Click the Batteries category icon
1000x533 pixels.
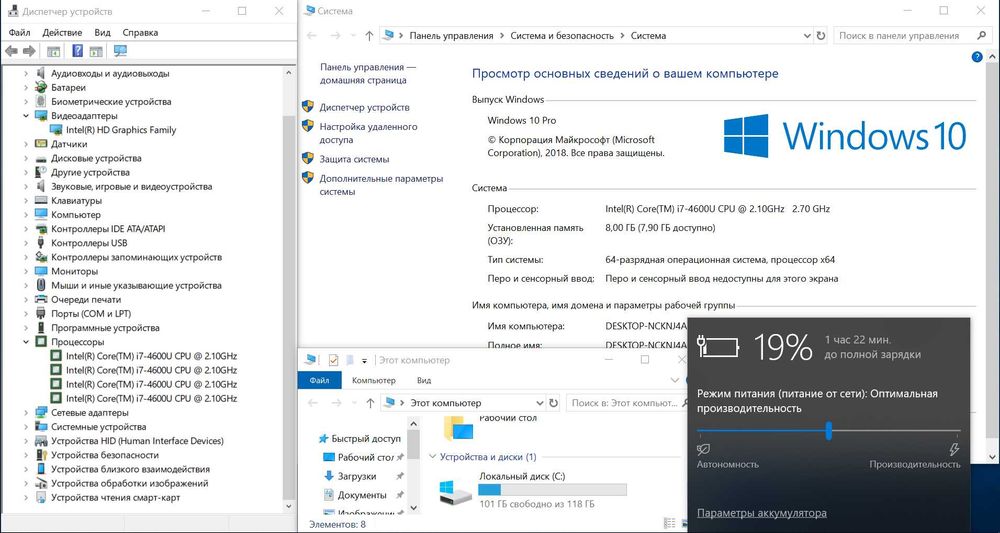pyautogui.click(x=41, y=87)
